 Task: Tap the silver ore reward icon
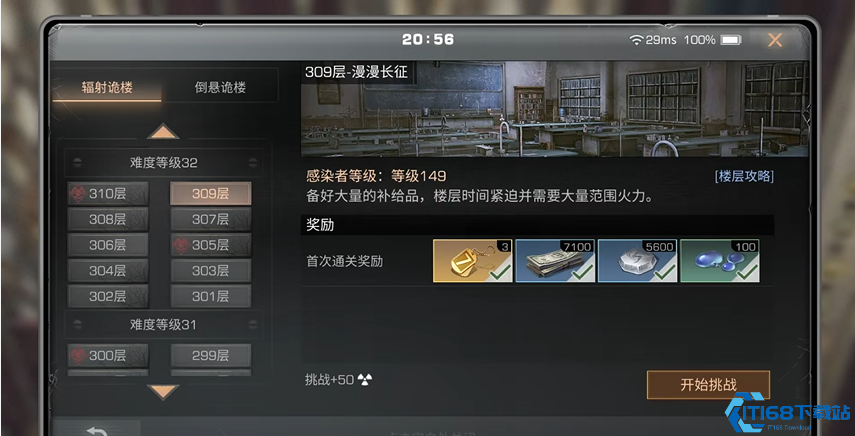pos(637,261)
